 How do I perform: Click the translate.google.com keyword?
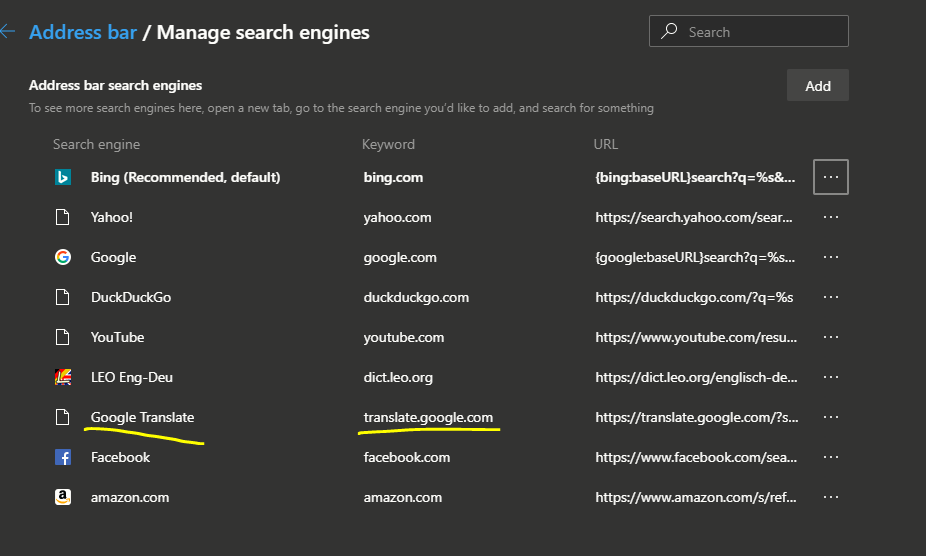[x=428, y=417]
